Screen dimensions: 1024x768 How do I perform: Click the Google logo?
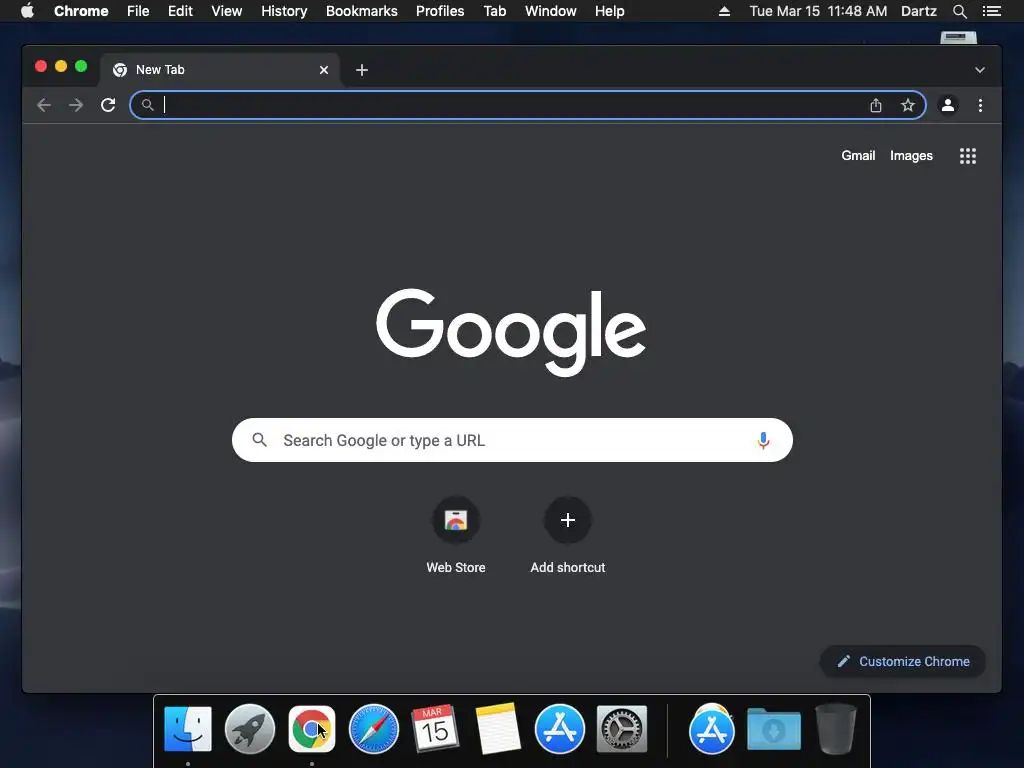pyautogui.click(x=511, y=332)
